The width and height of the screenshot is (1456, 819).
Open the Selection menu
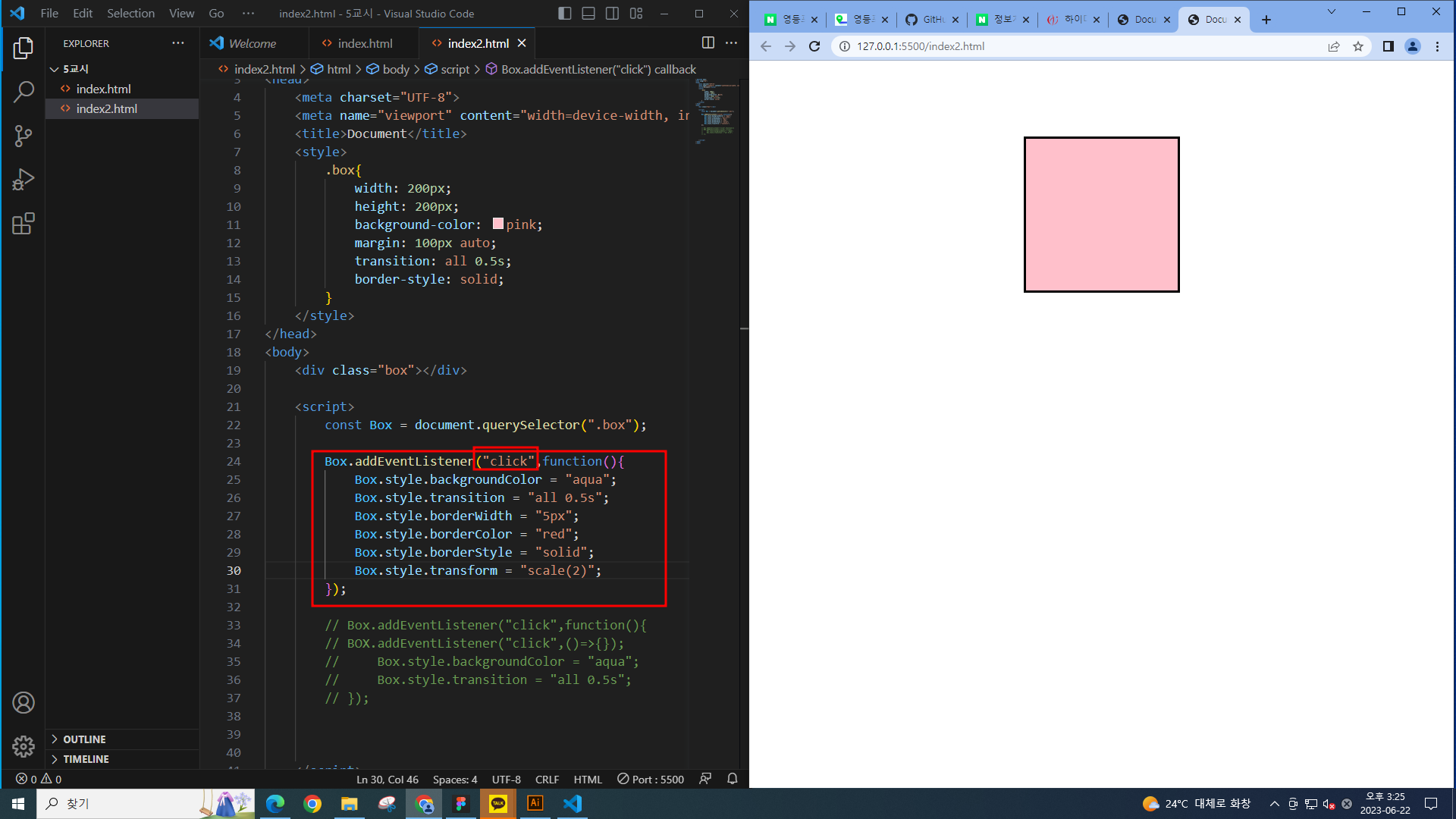coord(130,14)
